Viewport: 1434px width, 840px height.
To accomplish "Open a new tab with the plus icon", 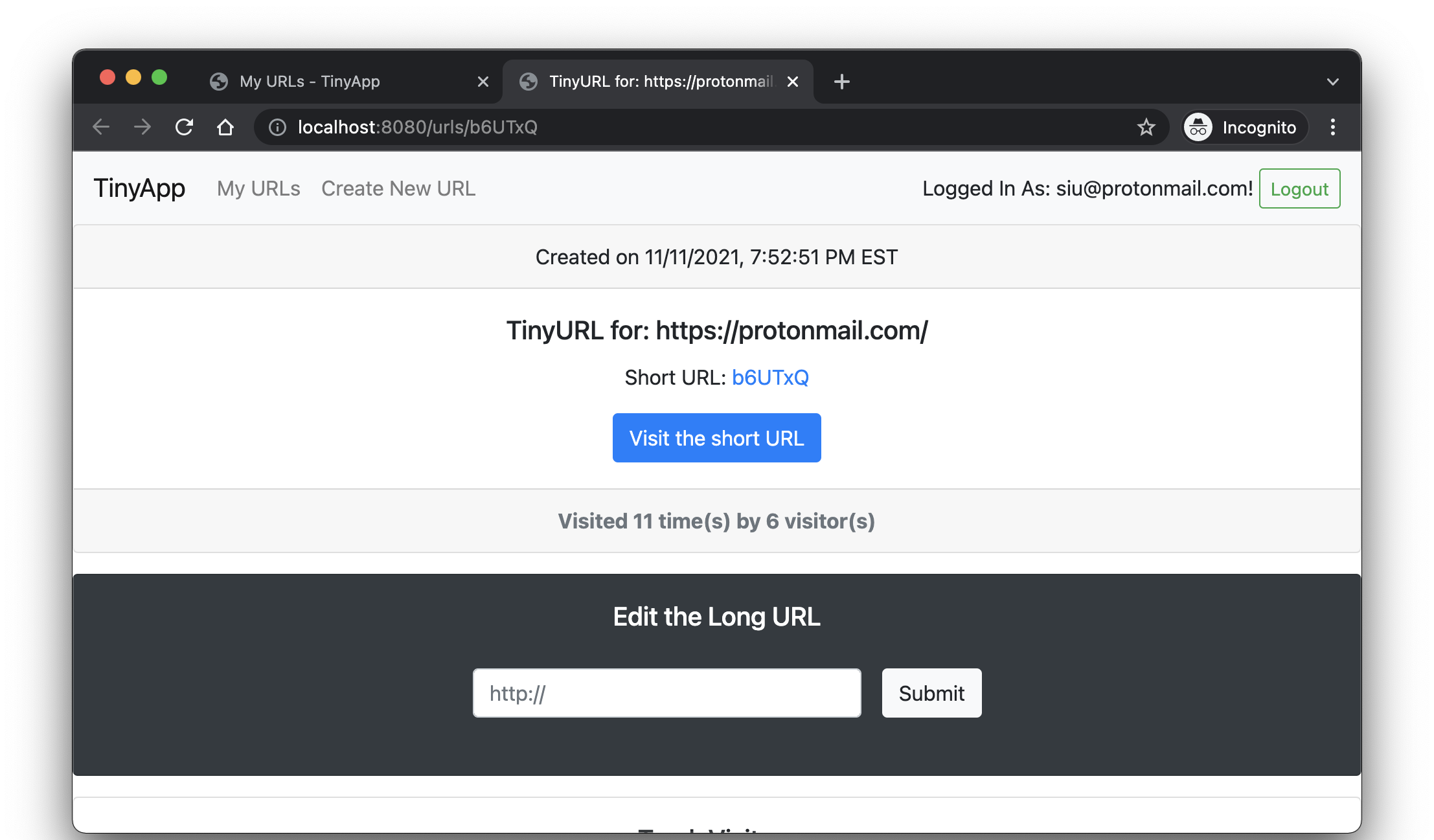I will 841,82.
